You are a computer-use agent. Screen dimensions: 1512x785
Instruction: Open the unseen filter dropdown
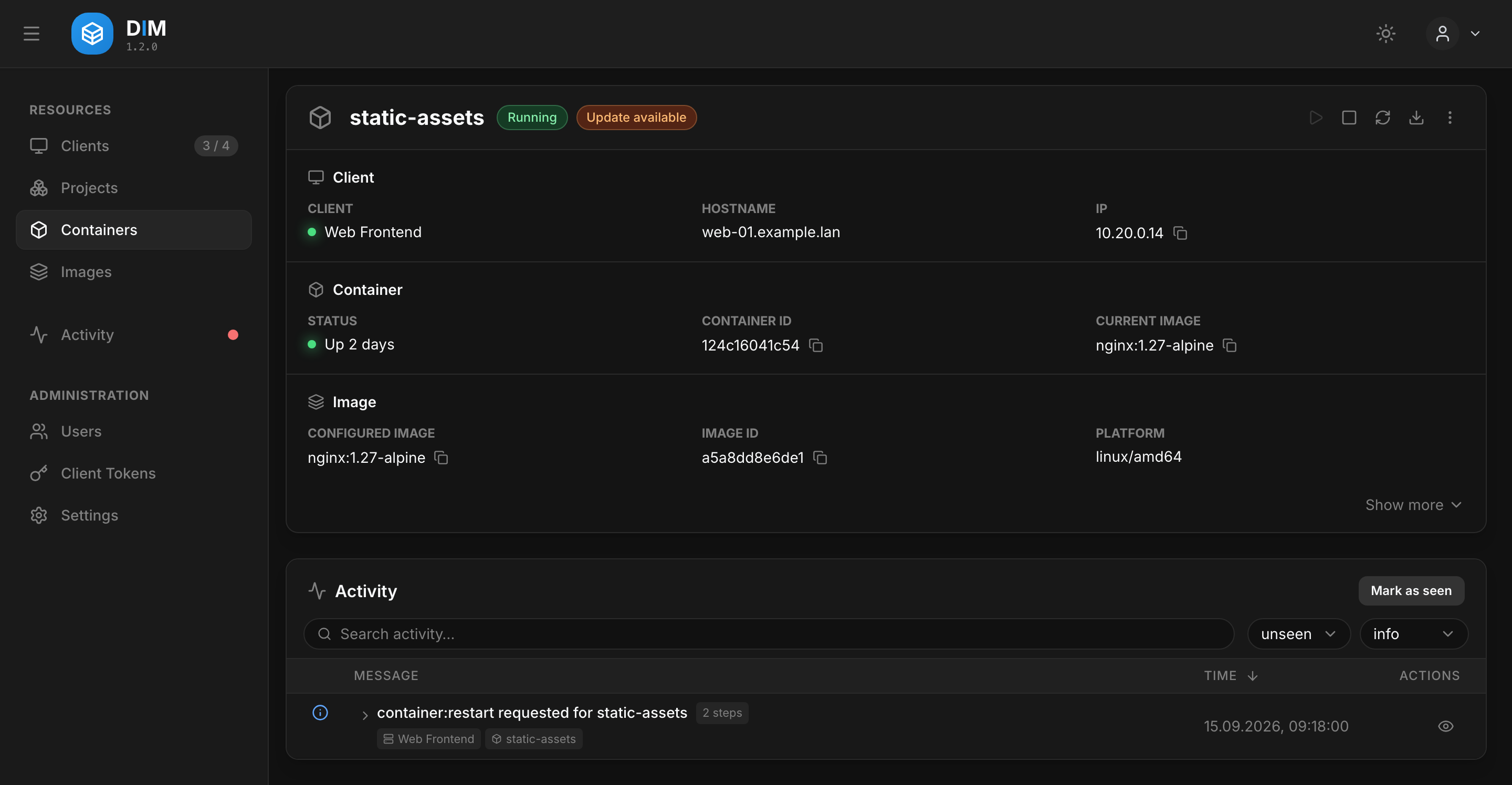tap(1298, 634)
